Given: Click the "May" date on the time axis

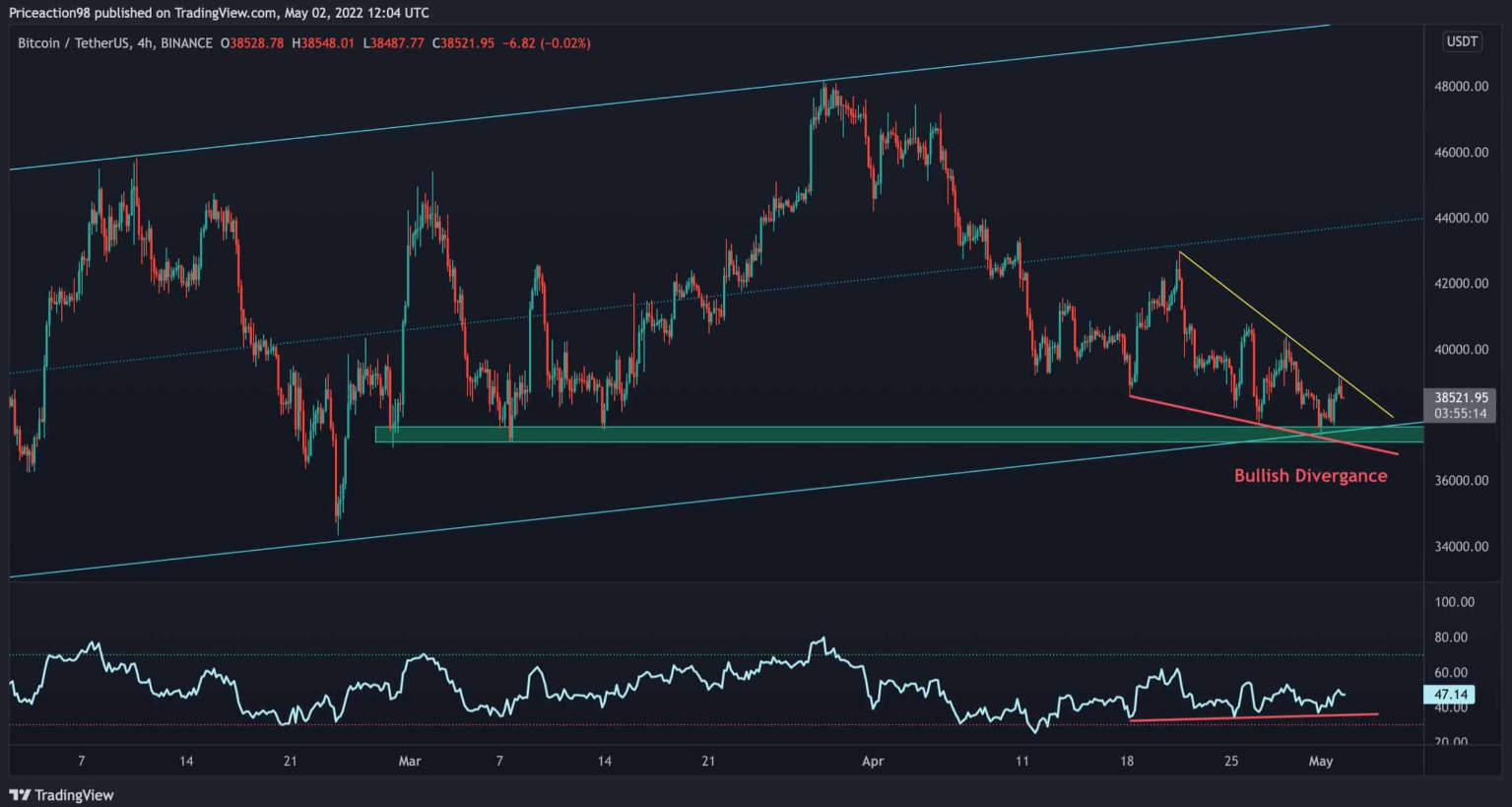Looking at the screenshot, I should 1320,761.
